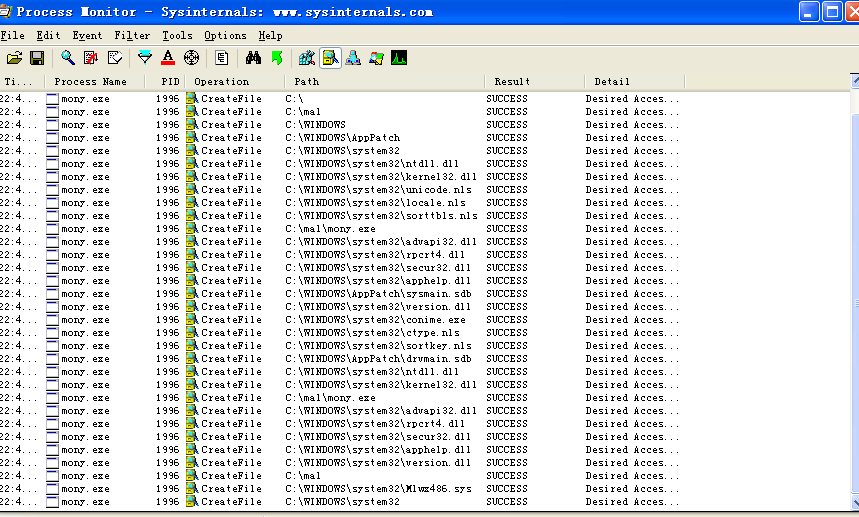This screenshot has height=517, width=859.
Task: Open the Event menu
Action: click(87, 36)
